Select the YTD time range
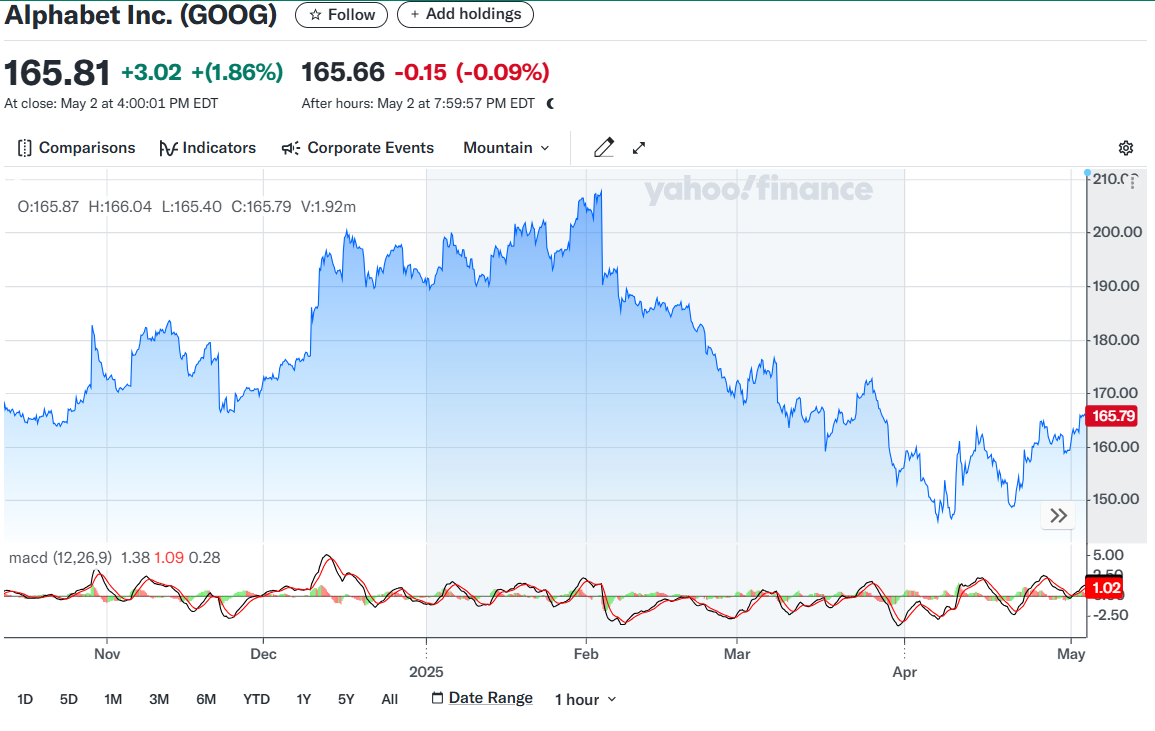 click(x=256, y=699)
